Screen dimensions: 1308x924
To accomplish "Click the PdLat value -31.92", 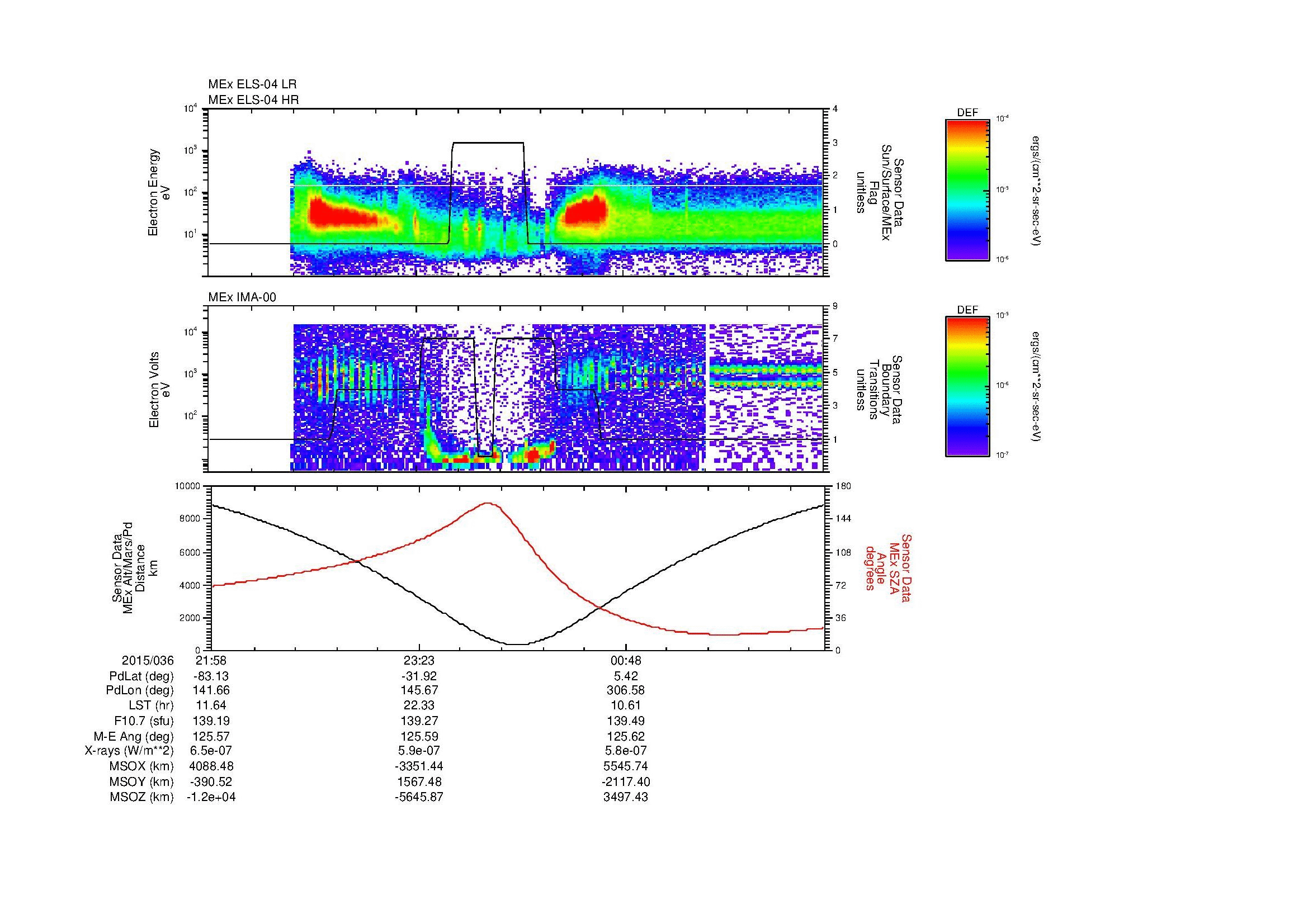I will coord(419,676).
